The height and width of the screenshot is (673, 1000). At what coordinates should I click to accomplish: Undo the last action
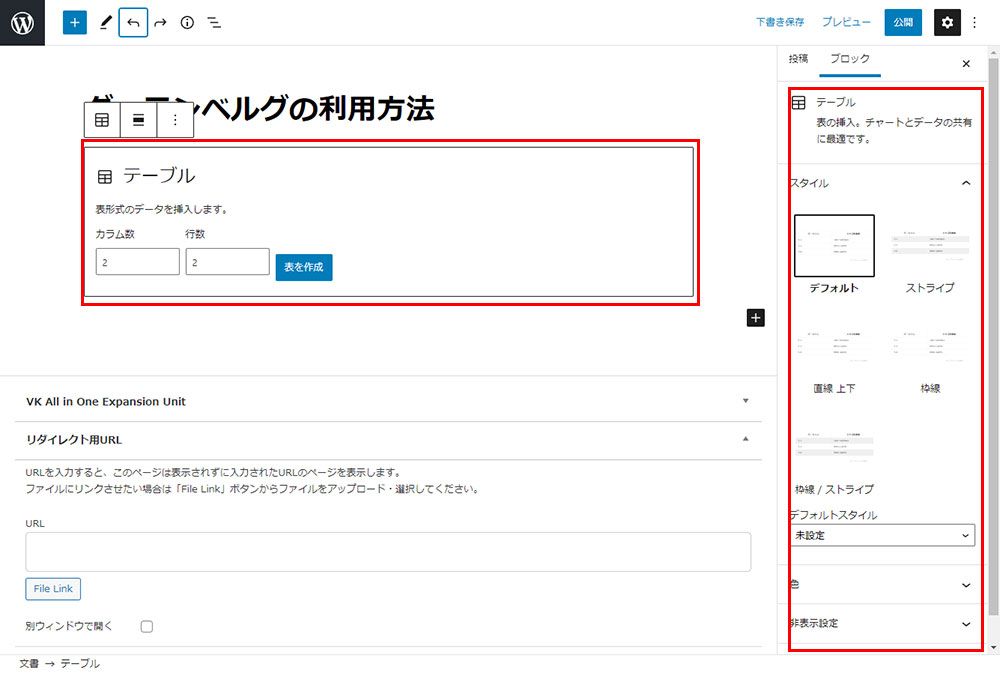(133, 22)
